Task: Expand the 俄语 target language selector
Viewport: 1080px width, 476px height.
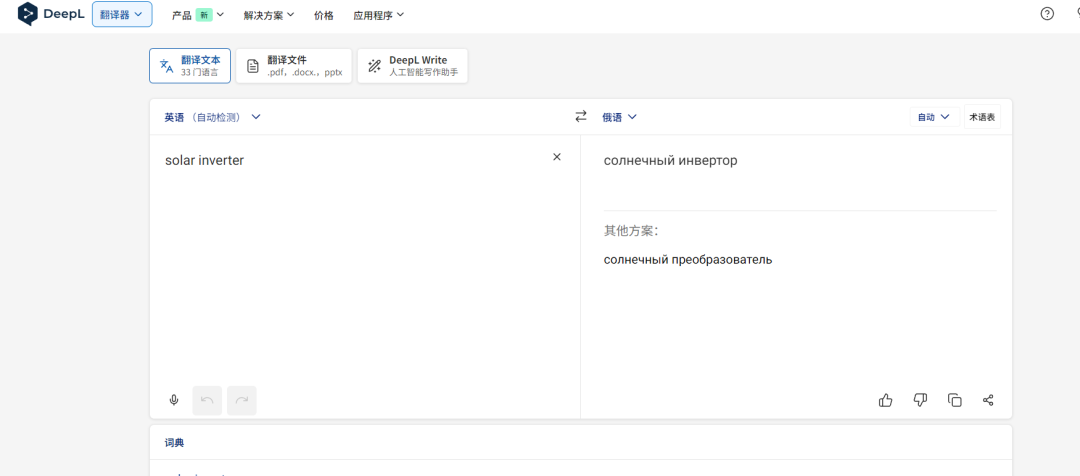Action: tap(619, 117)
